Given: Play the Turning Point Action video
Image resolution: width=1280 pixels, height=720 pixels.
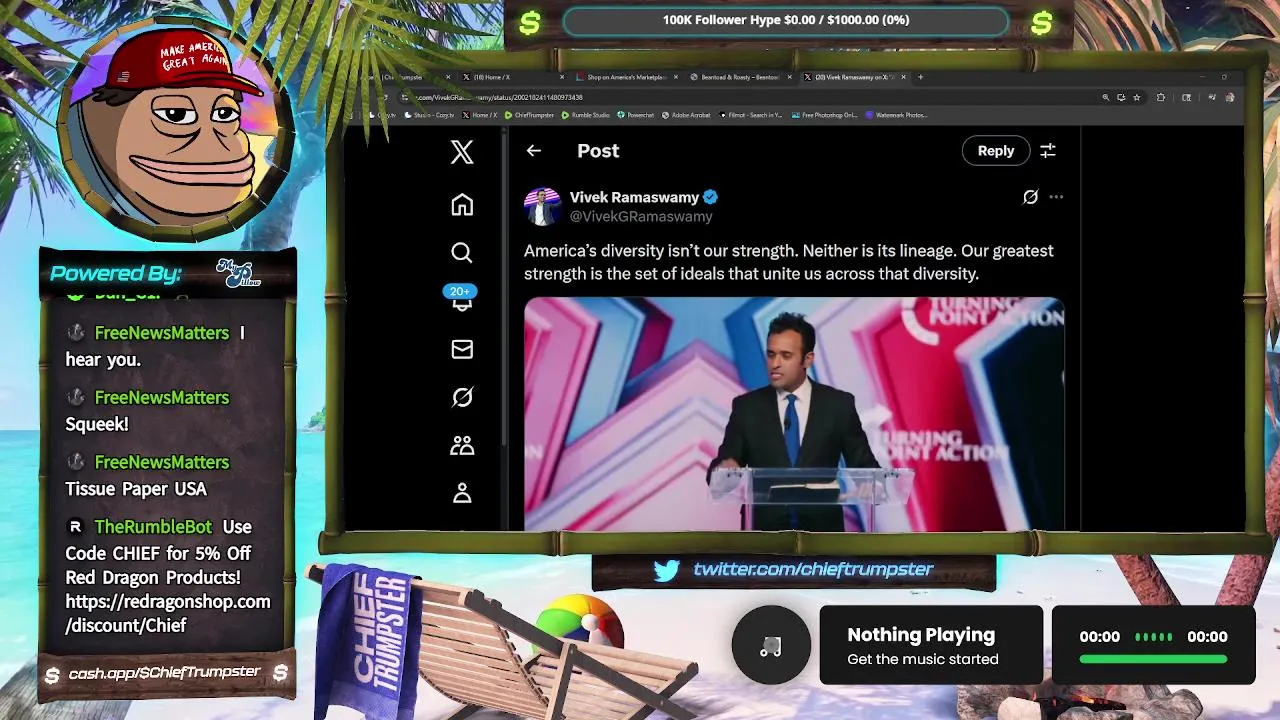Looking at the screenshot, I should pyautogui.click(x=793, y=414).
